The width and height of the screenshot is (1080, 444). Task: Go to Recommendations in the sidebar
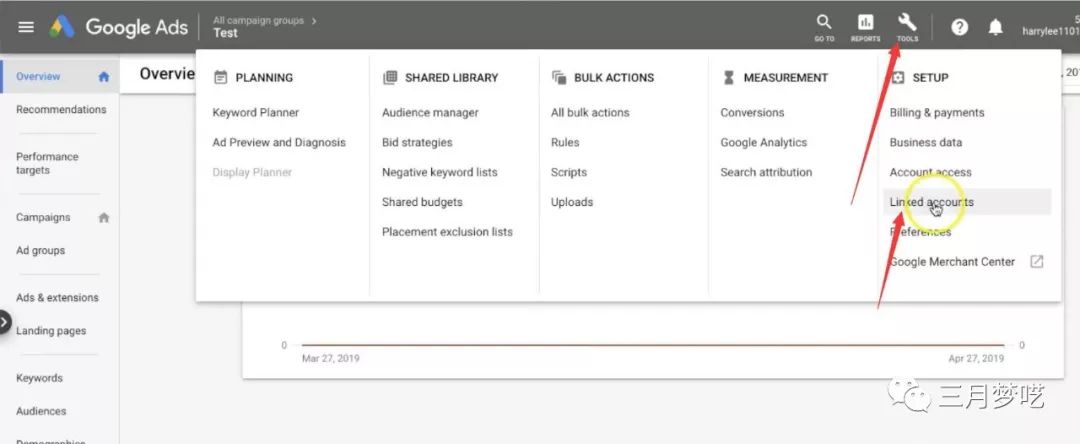(60, 110)
